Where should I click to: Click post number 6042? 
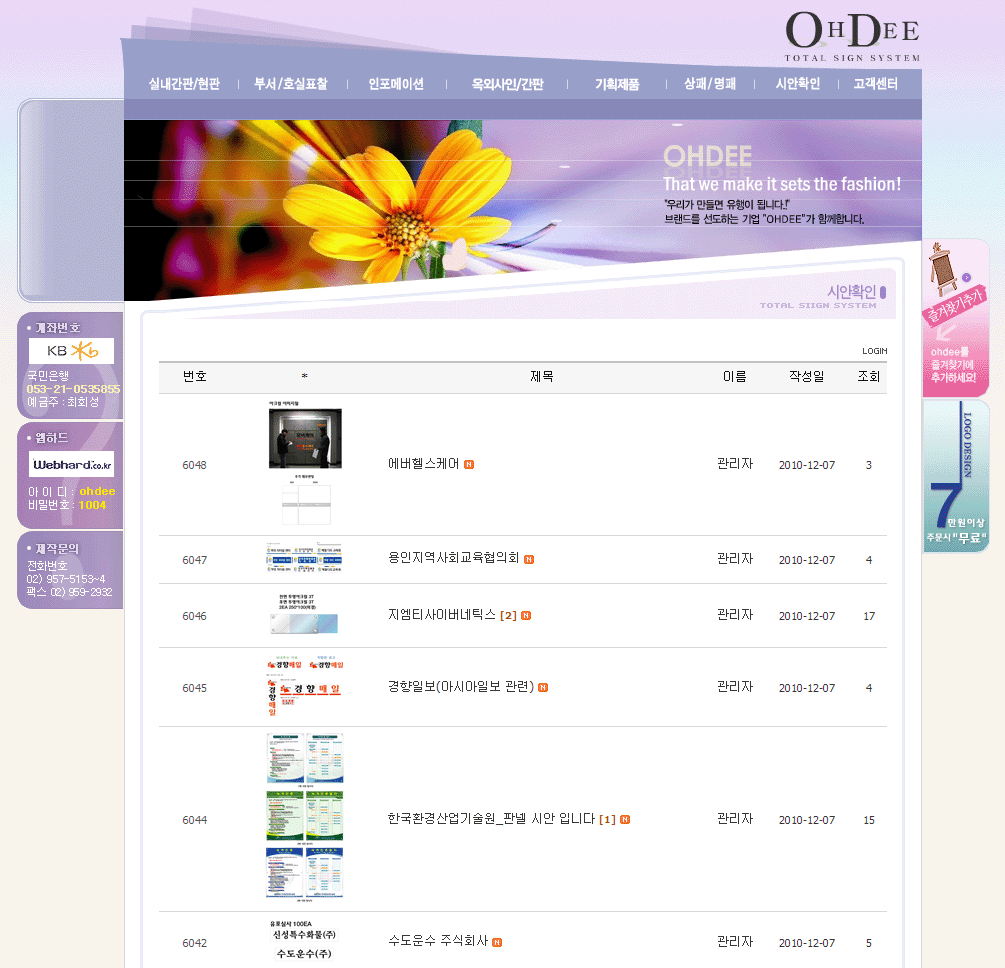pyautogui.click(x=194, y=943)
